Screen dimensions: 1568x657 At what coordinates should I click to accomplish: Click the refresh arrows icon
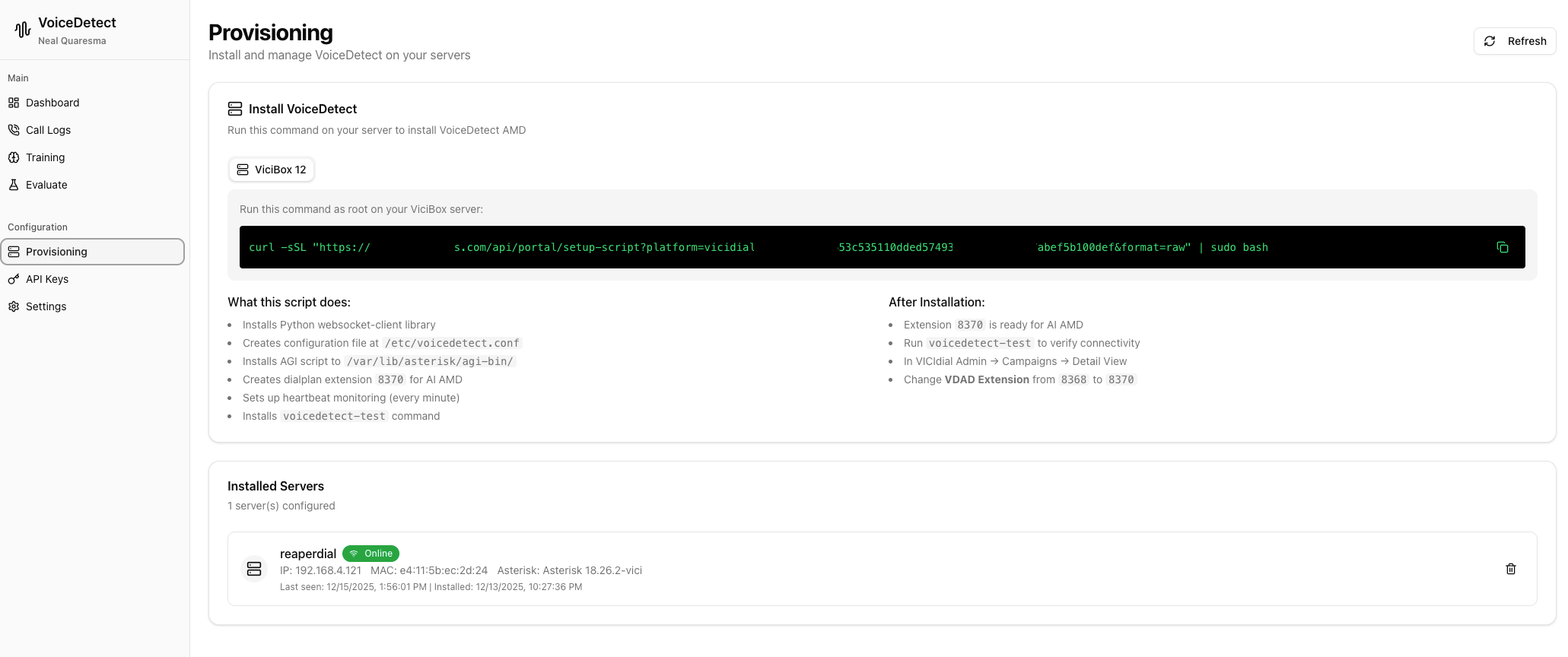point(1490,41)
